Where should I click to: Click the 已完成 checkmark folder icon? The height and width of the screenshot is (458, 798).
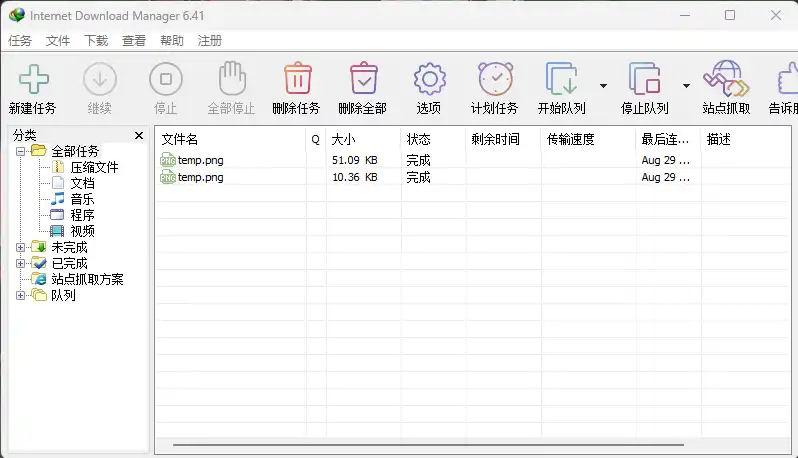pos(39,263)
